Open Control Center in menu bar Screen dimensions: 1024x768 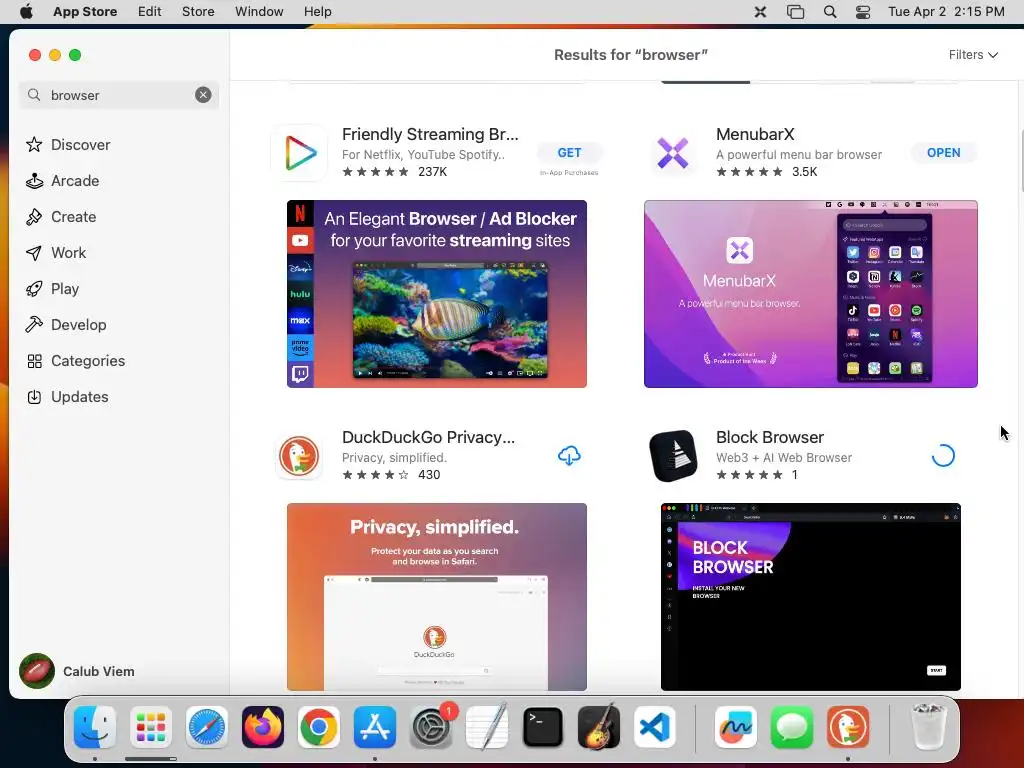point(863,12)
